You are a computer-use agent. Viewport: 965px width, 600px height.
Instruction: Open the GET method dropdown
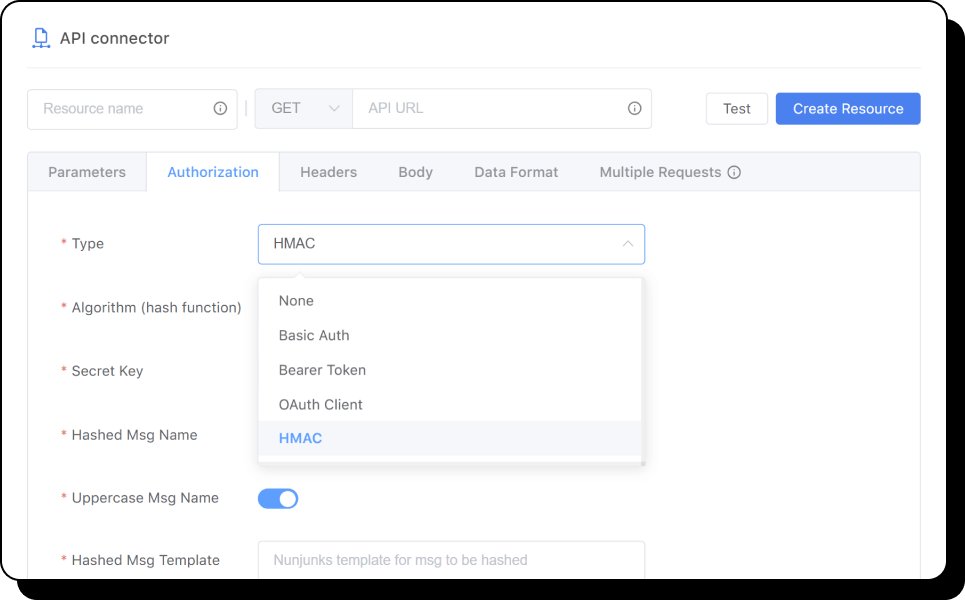(304, 108)
